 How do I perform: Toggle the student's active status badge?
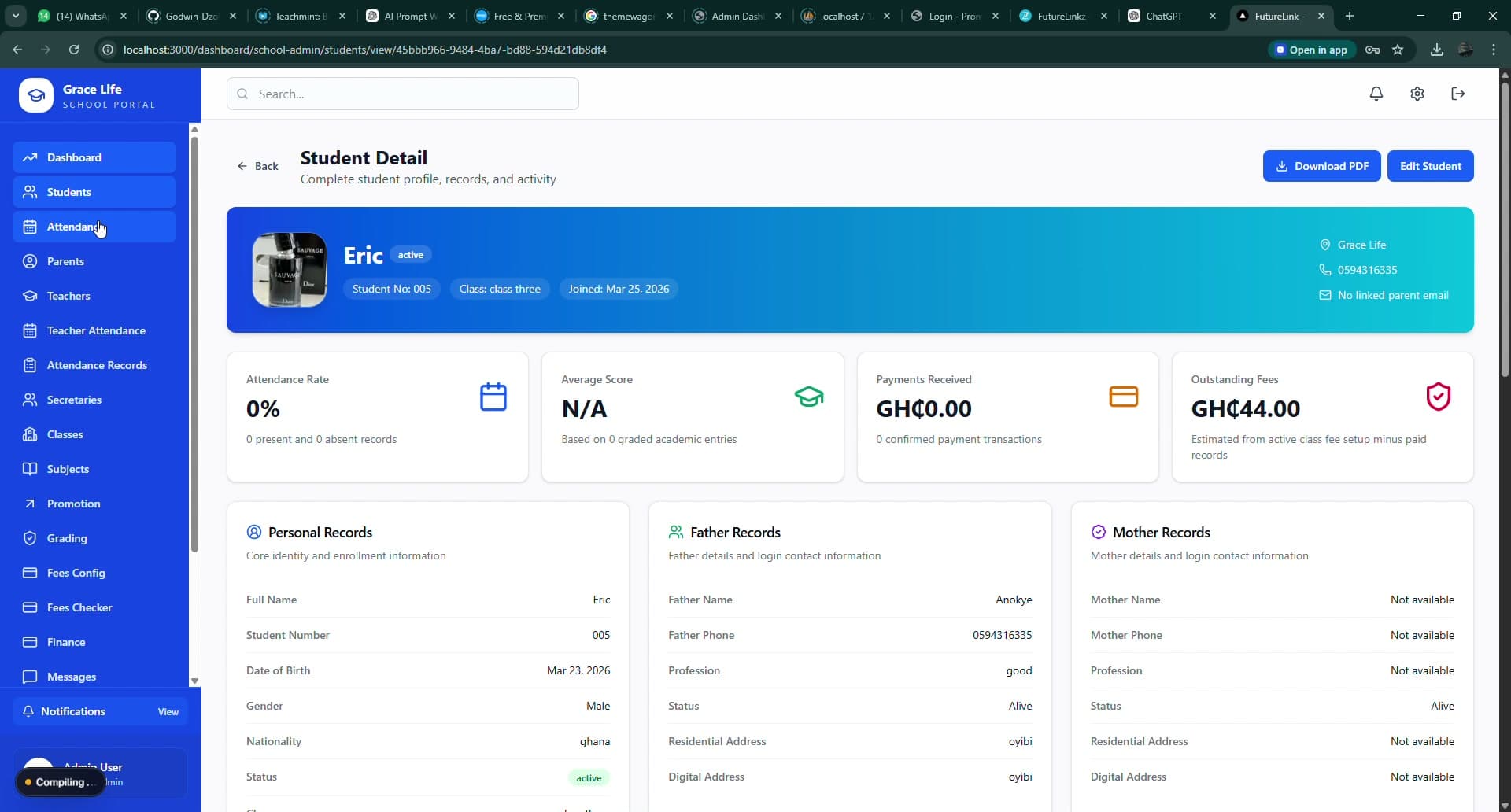[x=589, y=777]
